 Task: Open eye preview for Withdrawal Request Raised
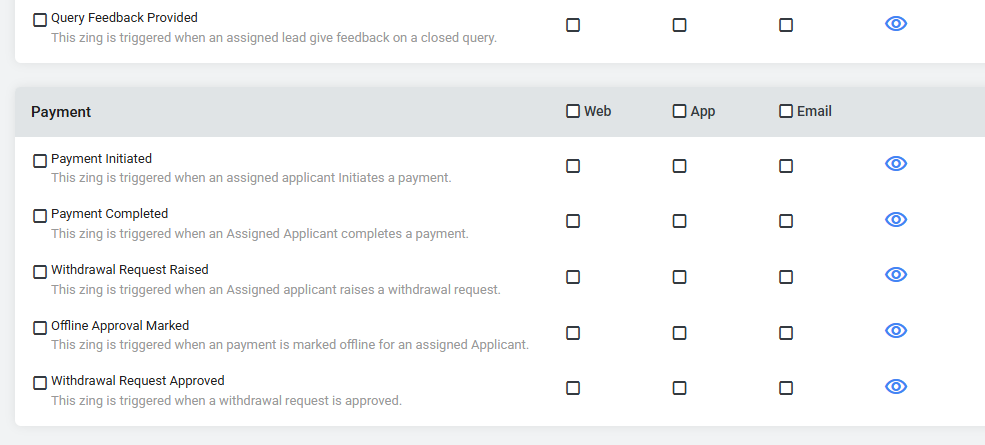coord(896,275)
